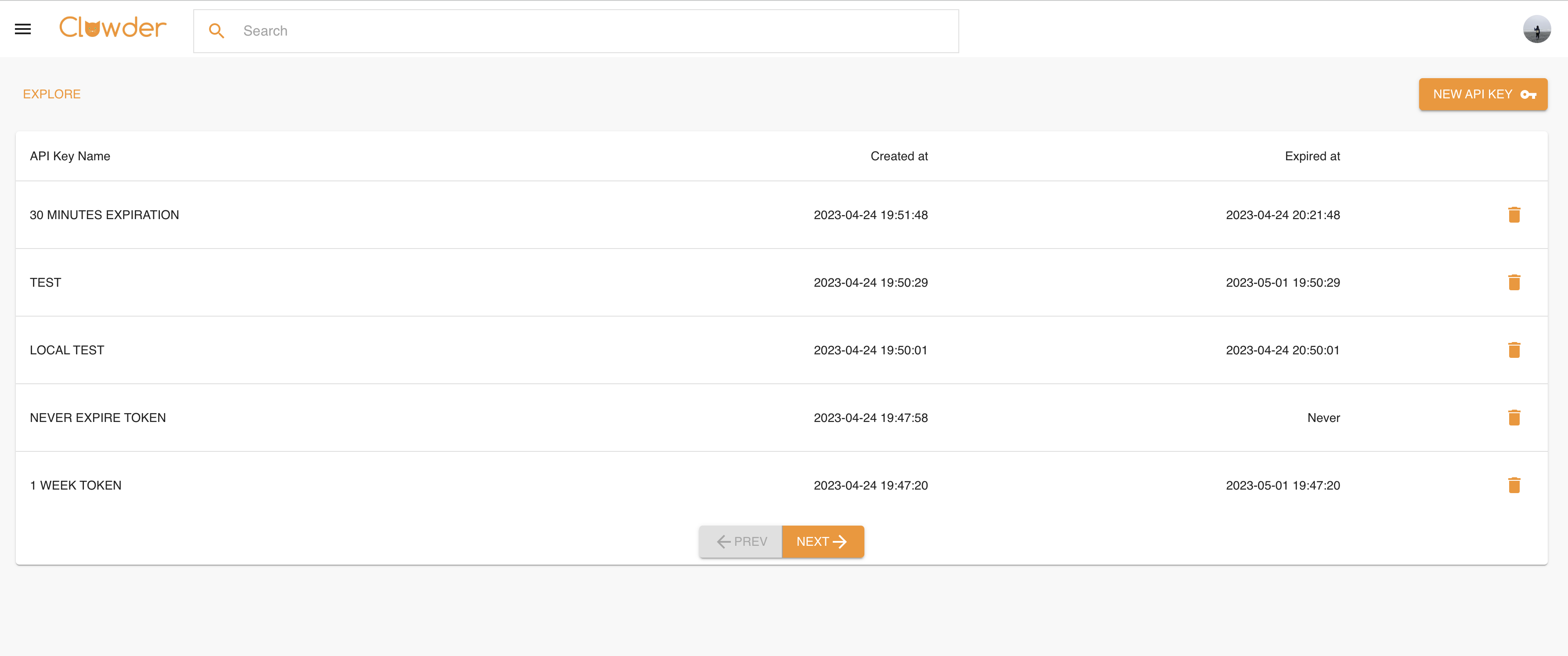Follow the EXPLORE breadcrumb link
1568x656 pixels.
(52, 94)
